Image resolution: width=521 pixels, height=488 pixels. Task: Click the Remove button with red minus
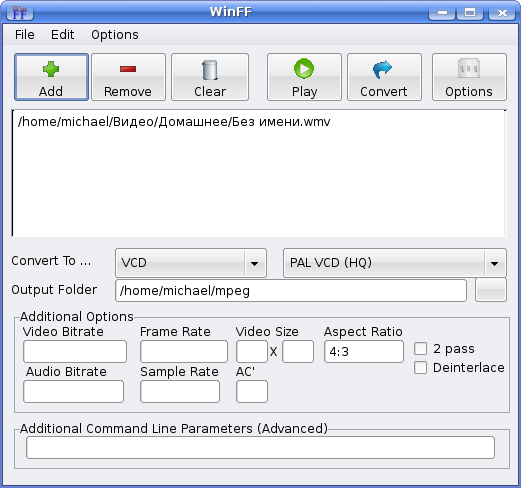(128, 77)
